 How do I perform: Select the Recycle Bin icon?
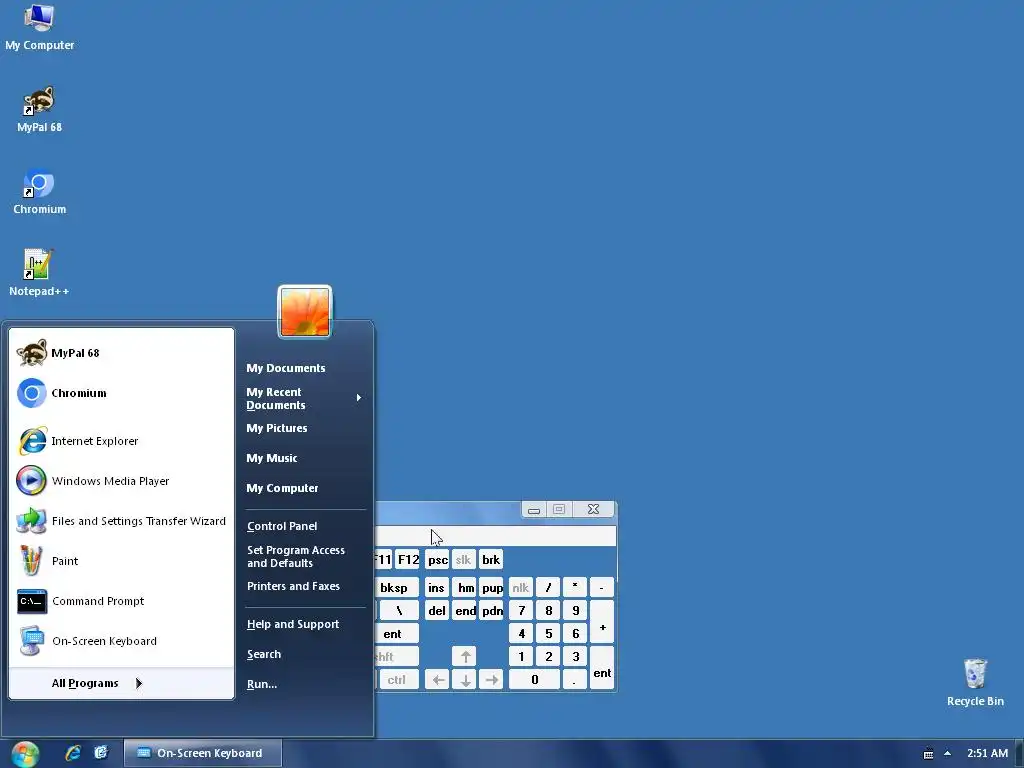pyautogui.click(x=975, y=683)
